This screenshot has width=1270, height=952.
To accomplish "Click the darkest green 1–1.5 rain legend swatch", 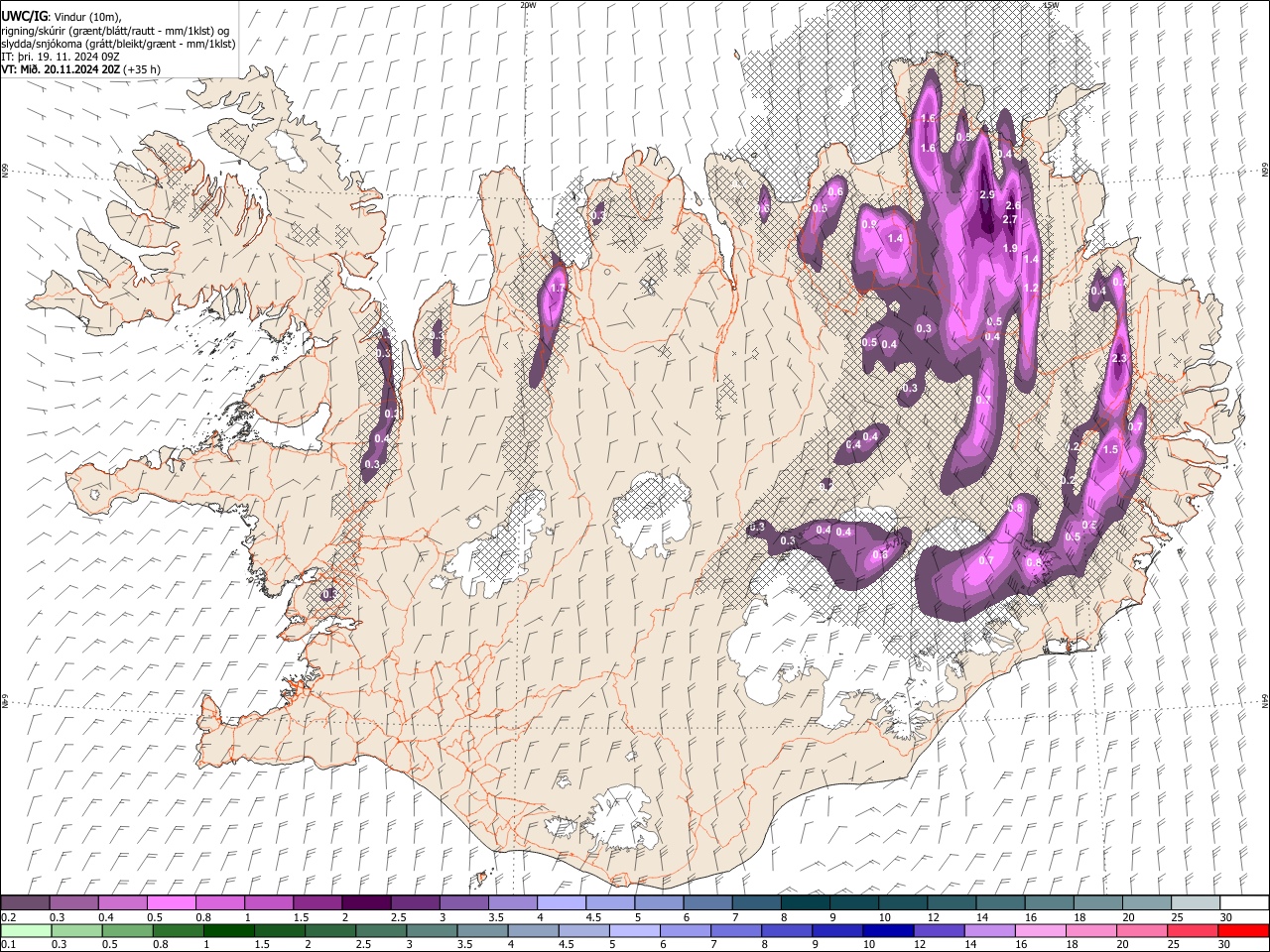I will (x=228, y=930).
